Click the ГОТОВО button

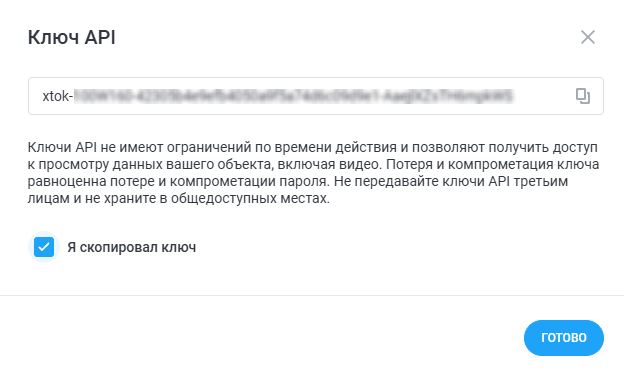[564, 338]
